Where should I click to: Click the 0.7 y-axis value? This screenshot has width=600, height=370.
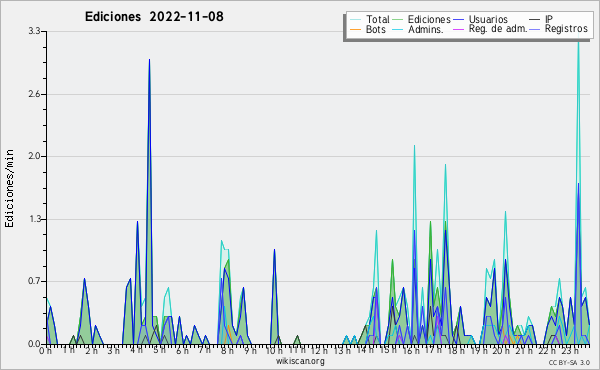tap(34, 282)
